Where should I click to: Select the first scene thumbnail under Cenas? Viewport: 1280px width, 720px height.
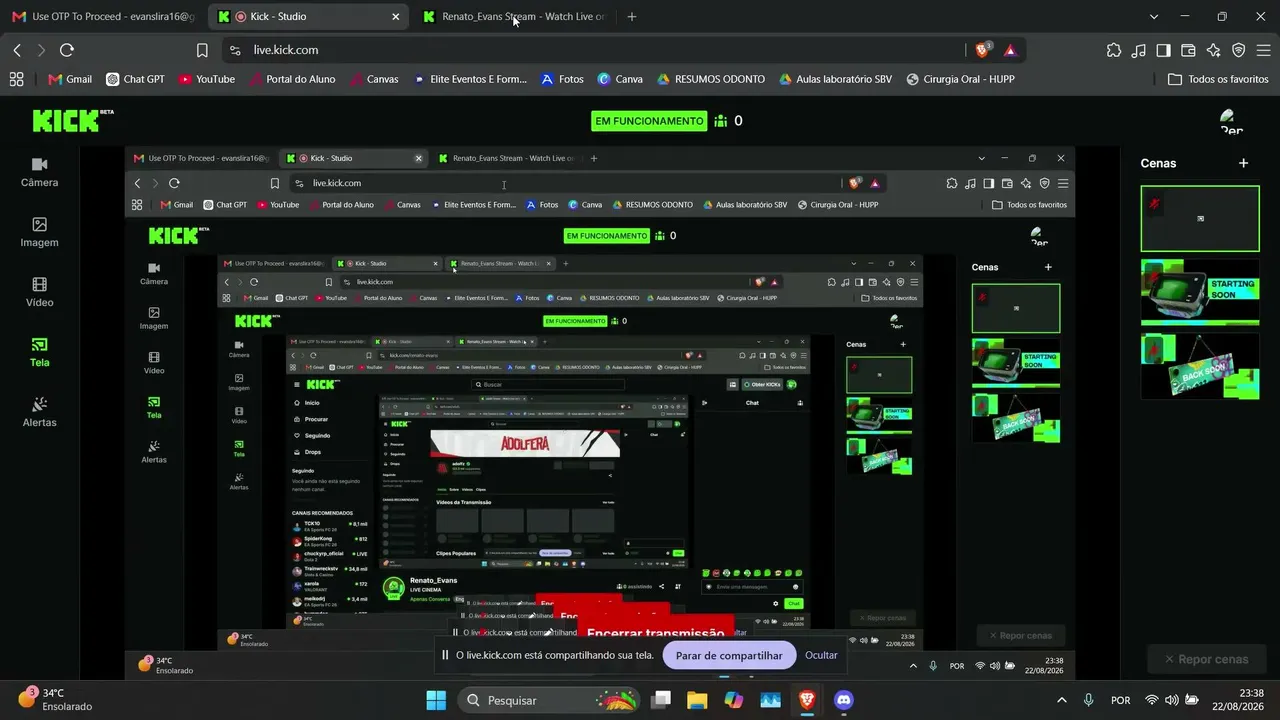pos(1200,219)
